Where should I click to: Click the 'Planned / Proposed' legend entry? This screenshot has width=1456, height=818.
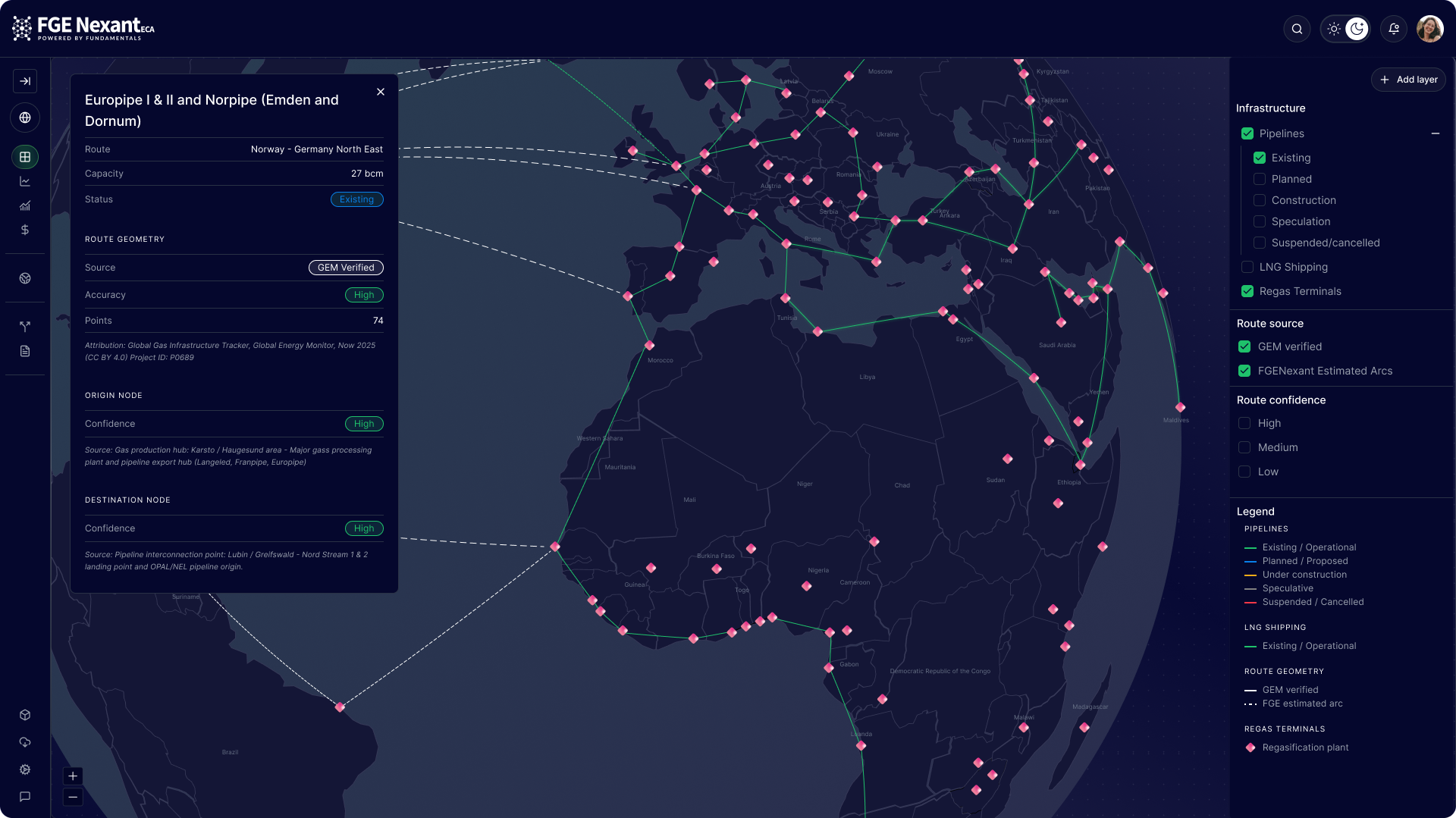coord(1305,561)
